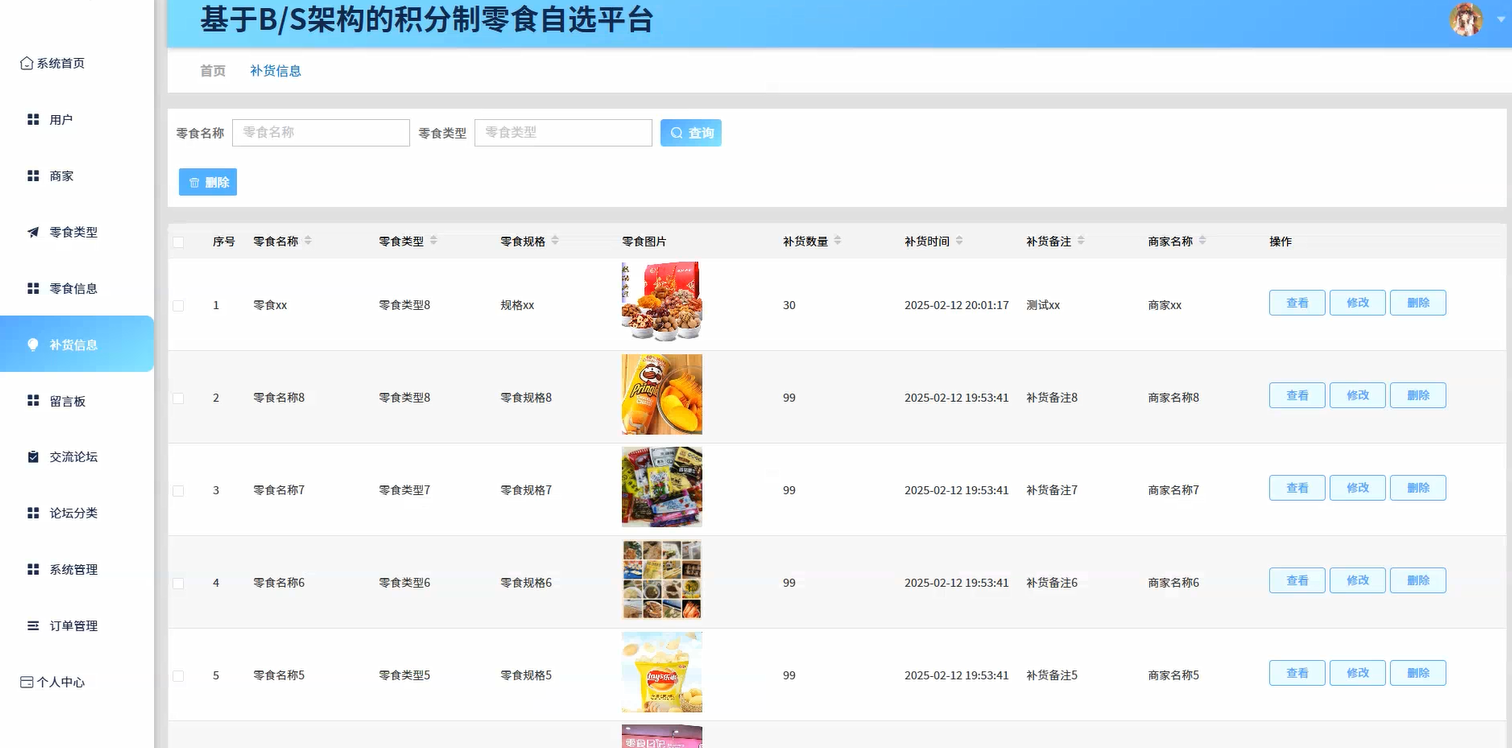The image size is (1512, 748).
Task: Check the checkbox for row 零食xx
Action: 178,304
